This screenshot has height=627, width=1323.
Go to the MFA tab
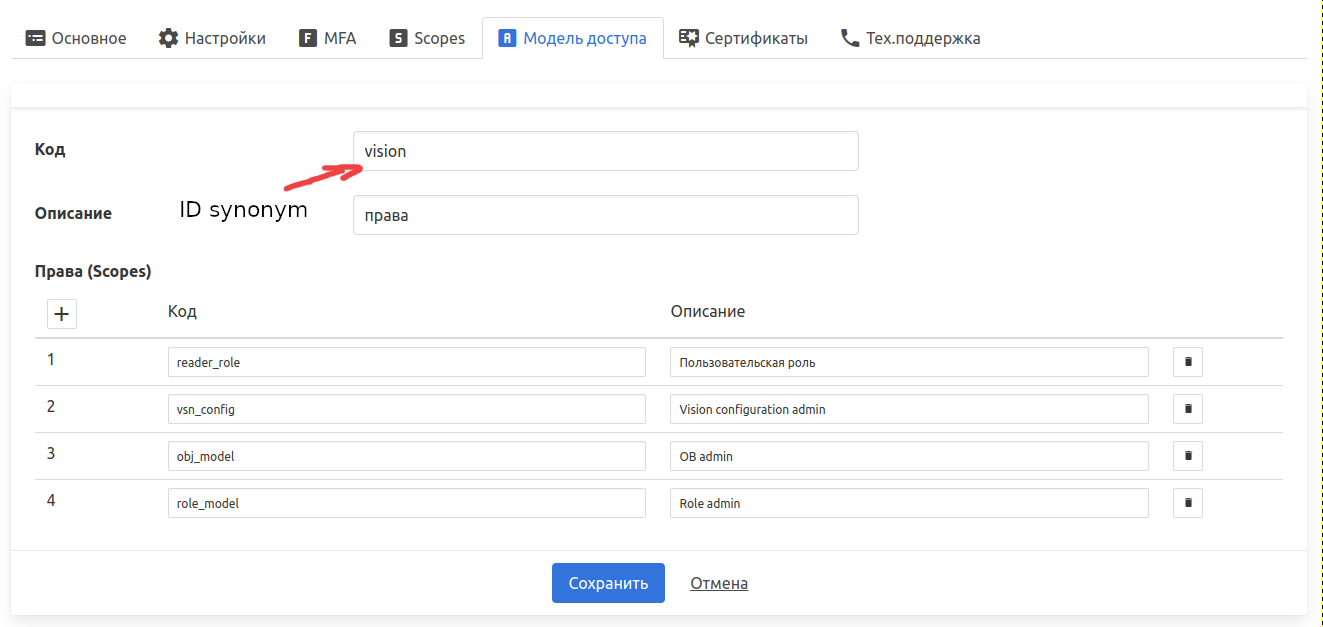(x=327, y=38)
